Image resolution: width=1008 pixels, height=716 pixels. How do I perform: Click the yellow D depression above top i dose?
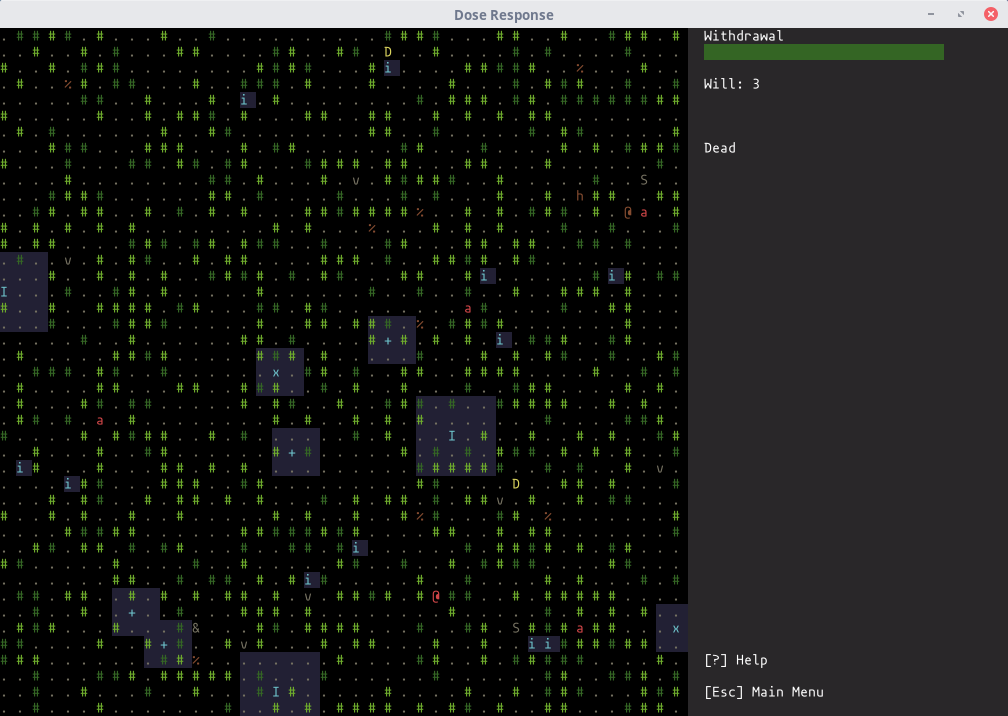pyautogui.click(x=388, y=52)
